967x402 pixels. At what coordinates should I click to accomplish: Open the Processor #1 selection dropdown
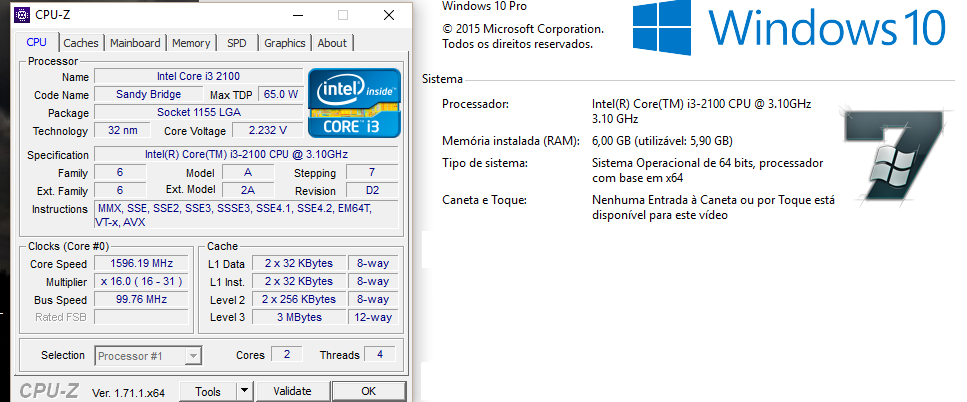point(149,356)
